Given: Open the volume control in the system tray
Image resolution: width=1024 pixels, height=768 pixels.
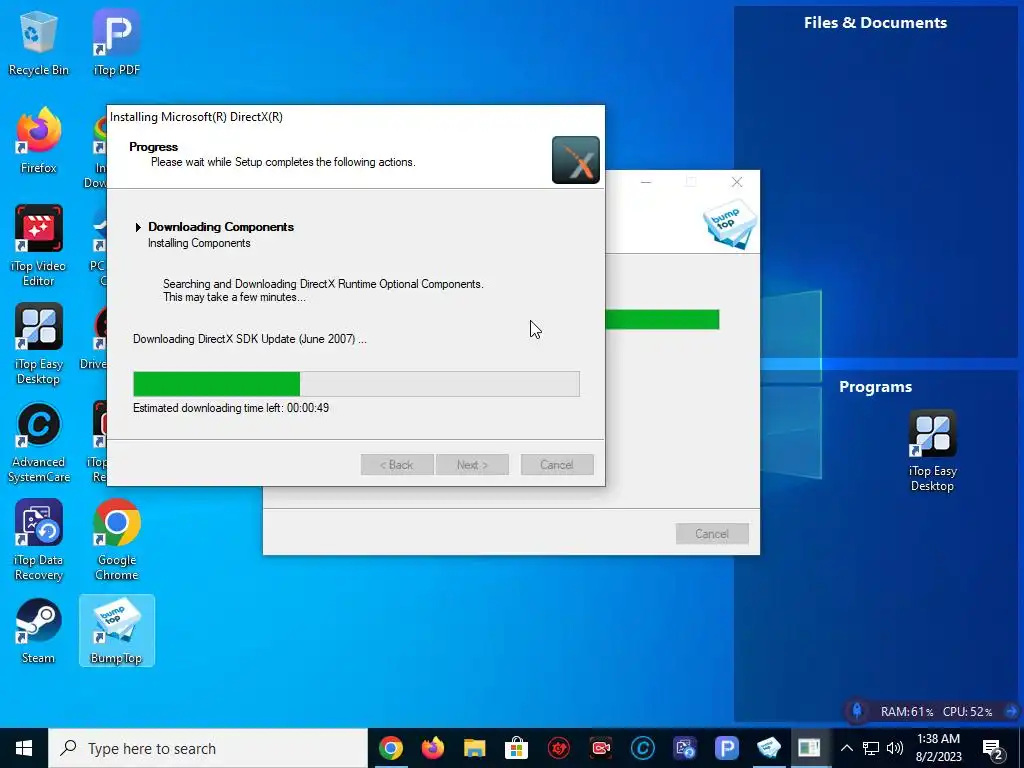Looking at the screenshot, I should point(895,748).
